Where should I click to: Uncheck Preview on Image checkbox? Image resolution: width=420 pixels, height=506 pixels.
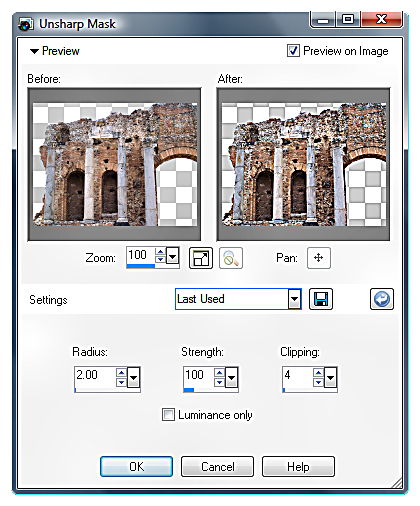point(293,51)
